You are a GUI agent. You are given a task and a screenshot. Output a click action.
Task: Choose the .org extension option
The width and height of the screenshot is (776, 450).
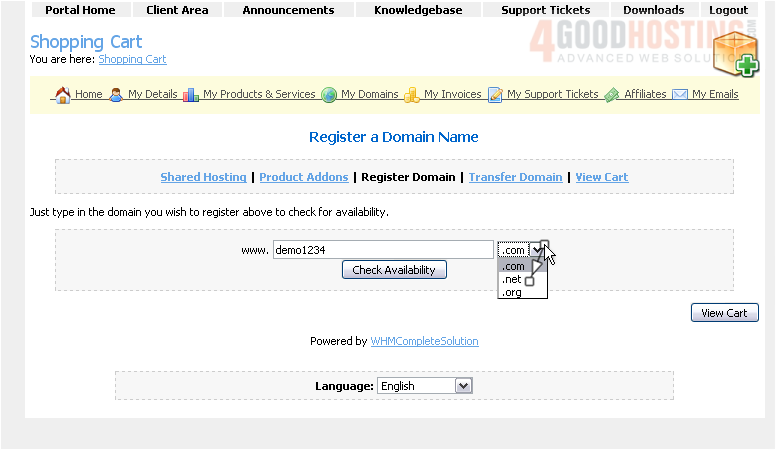pos(512,293)
